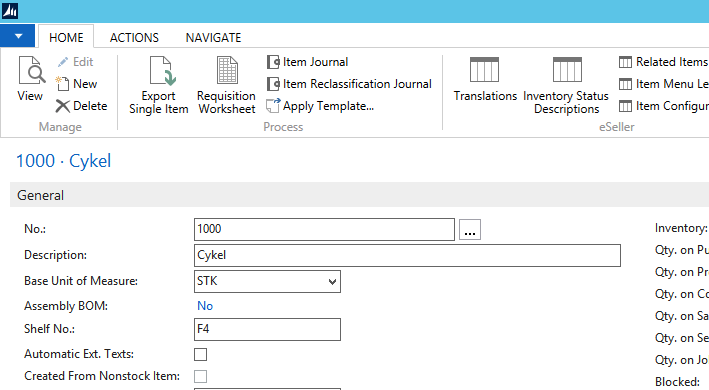Open the Item Journal

(307, 62)
